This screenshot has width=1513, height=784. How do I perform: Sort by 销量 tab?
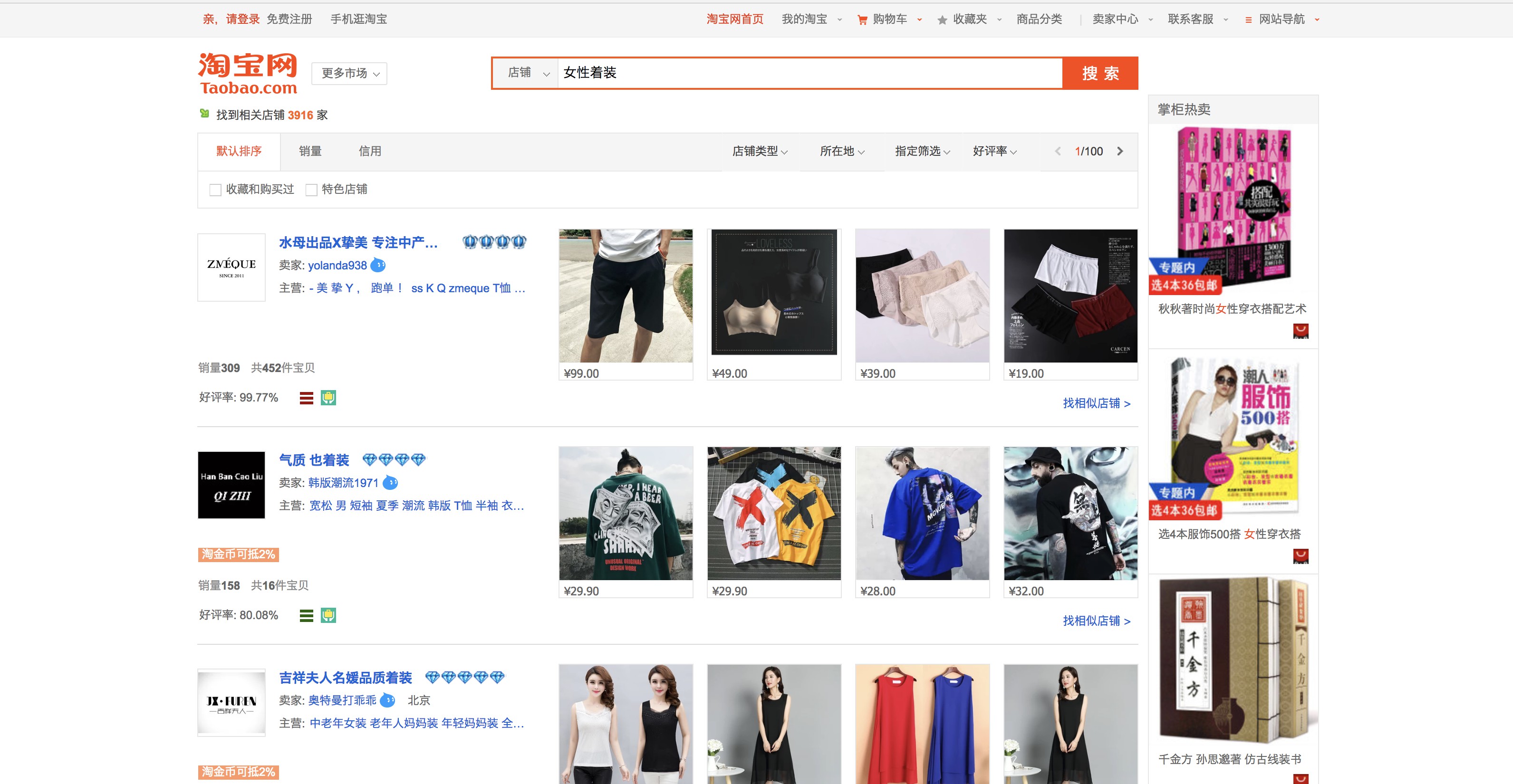(x=310, y=151)
